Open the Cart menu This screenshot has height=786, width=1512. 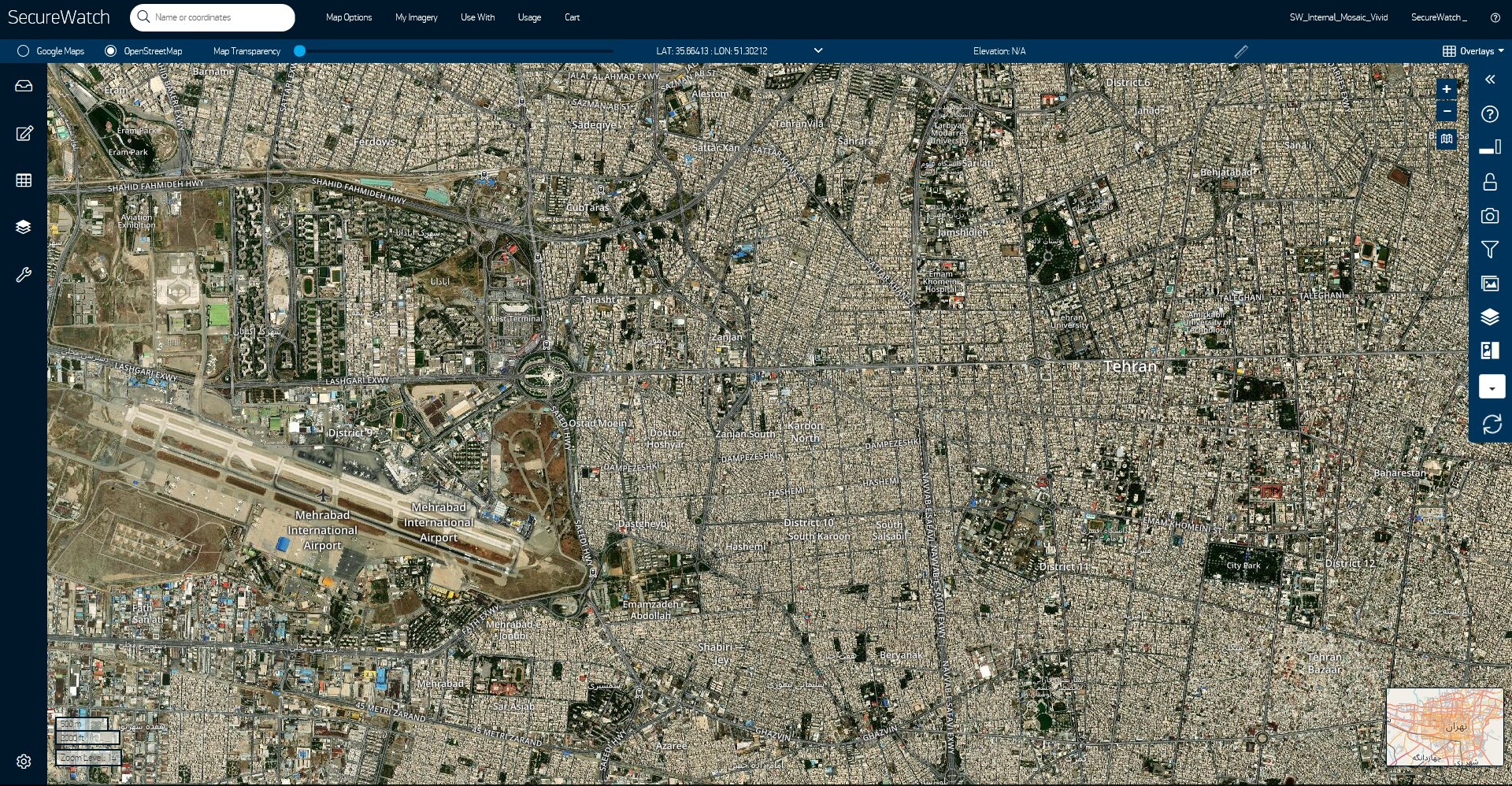point(572,17)
